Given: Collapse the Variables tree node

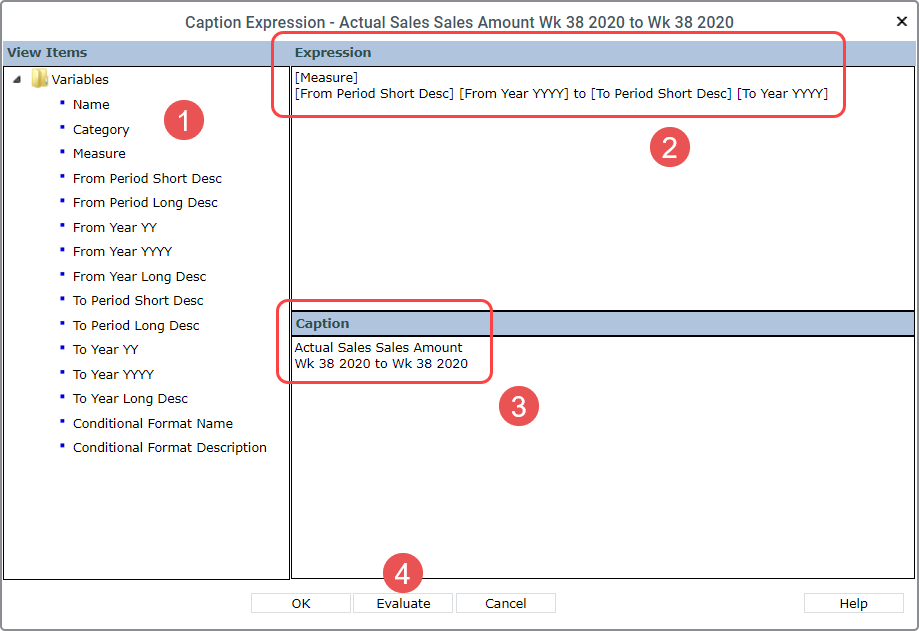Looking at the screenshot, I should tap(17, 79).
